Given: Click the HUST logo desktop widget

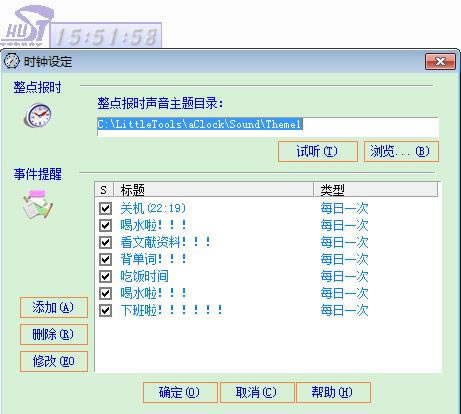Looking at the screenshot, I should coord(26,26).
